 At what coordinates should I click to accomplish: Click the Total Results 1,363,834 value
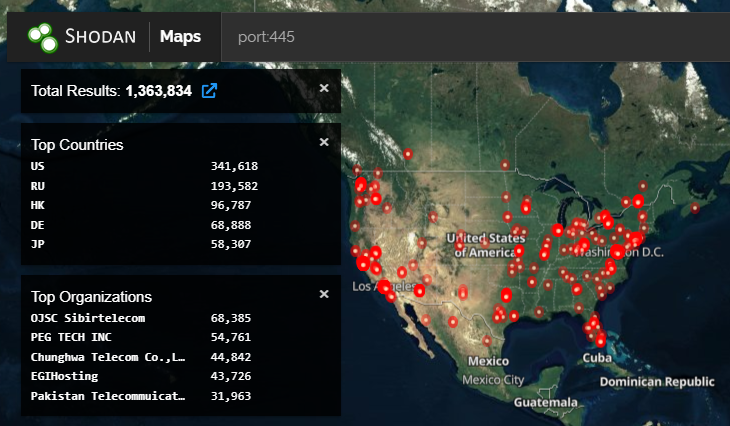point(158,91)
